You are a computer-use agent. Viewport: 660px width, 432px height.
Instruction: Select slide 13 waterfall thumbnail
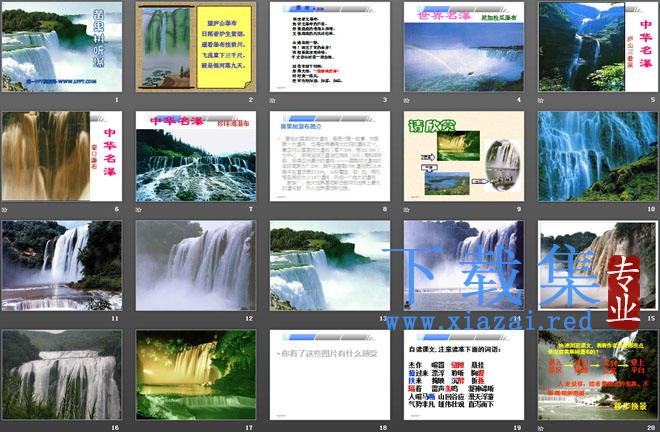(330, 266)
